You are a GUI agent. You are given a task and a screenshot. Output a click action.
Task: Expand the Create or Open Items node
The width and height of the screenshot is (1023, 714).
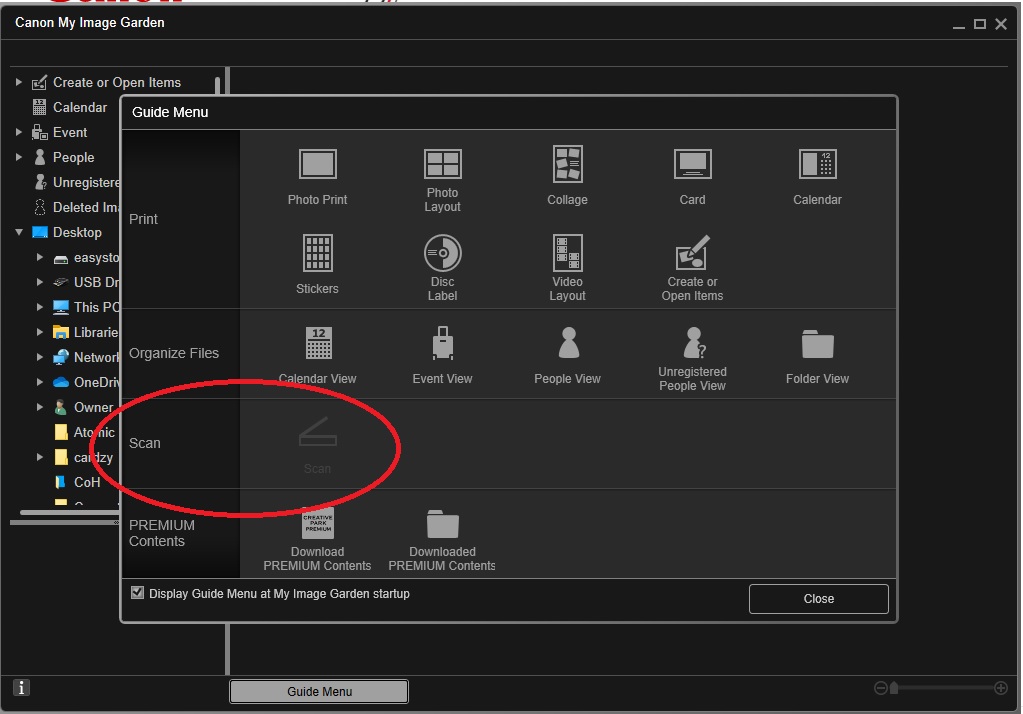point(19,82)
